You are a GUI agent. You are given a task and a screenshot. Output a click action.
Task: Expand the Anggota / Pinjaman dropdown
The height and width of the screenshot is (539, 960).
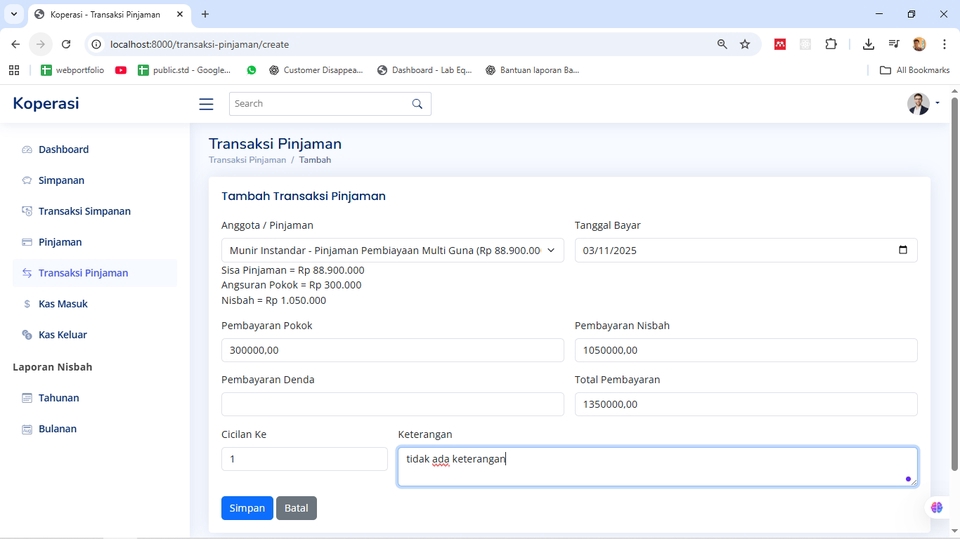pos(392,251)
